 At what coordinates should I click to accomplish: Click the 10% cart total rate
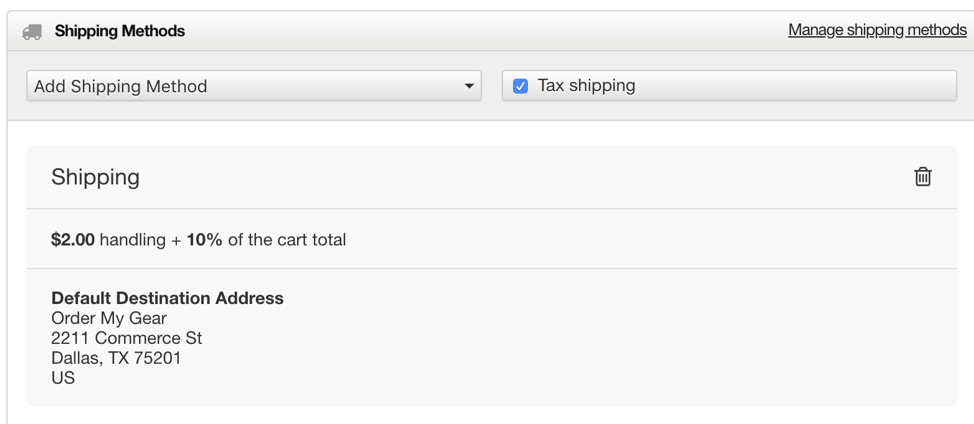click(x=204, y=240)
